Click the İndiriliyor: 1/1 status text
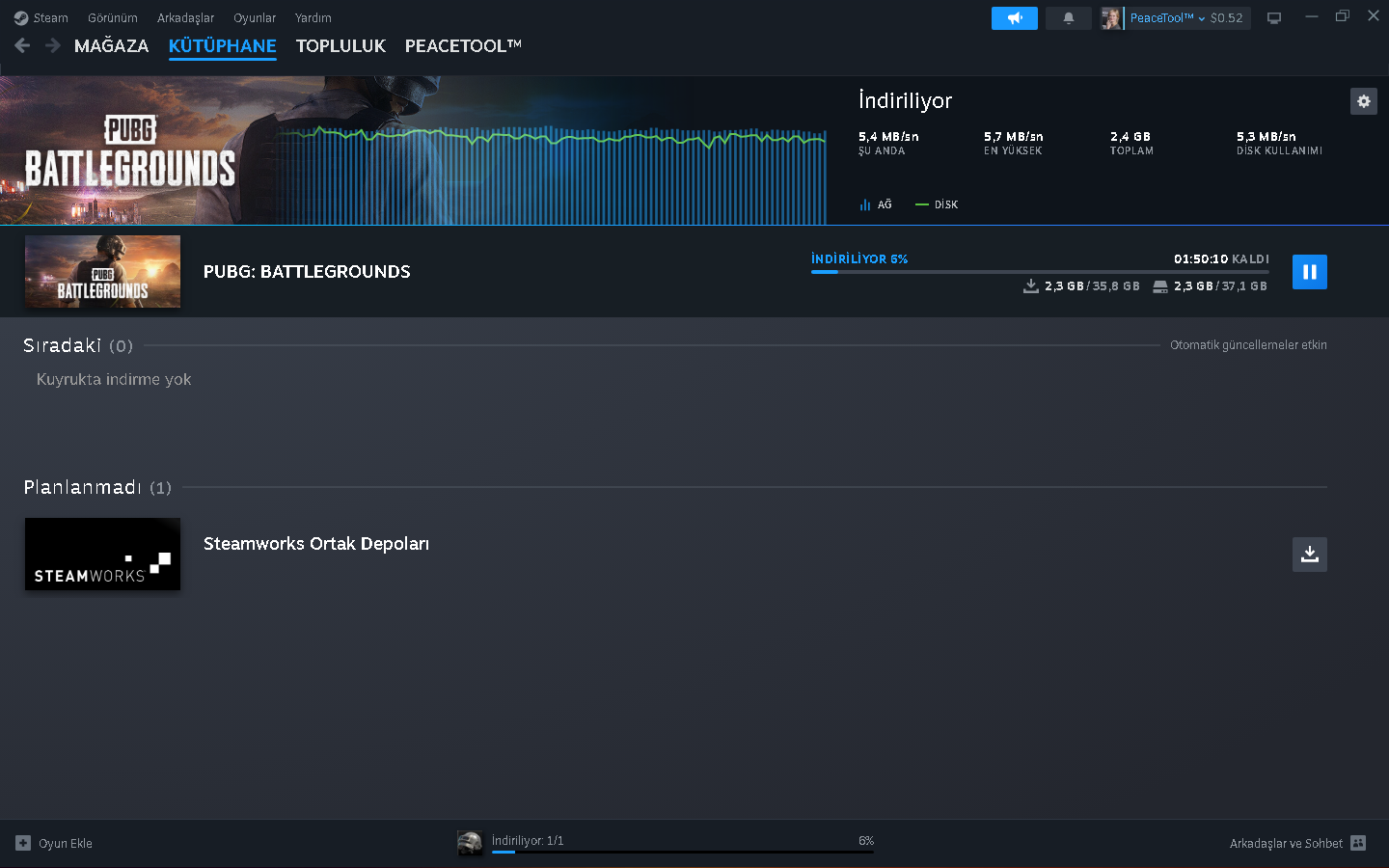Viewport: 1389px width, 868px height. pos(528,841)
